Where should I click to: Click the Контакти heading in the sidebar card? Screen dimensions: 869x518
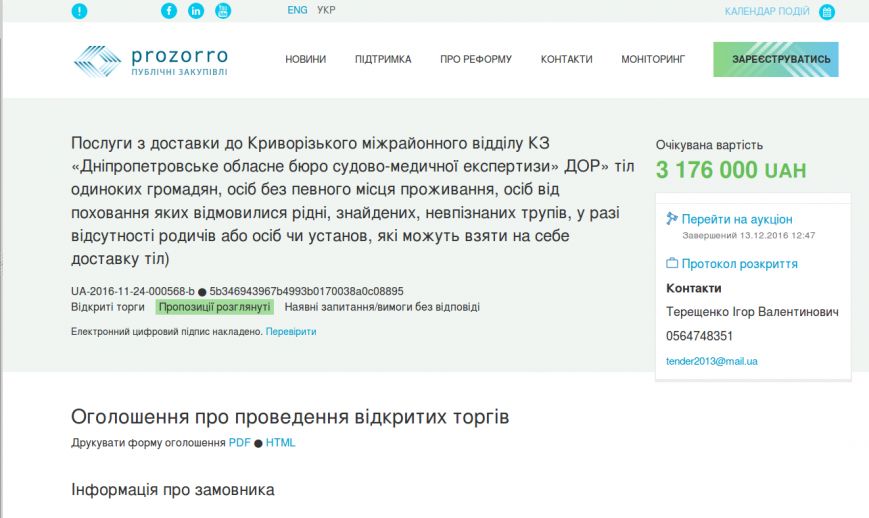694,288
